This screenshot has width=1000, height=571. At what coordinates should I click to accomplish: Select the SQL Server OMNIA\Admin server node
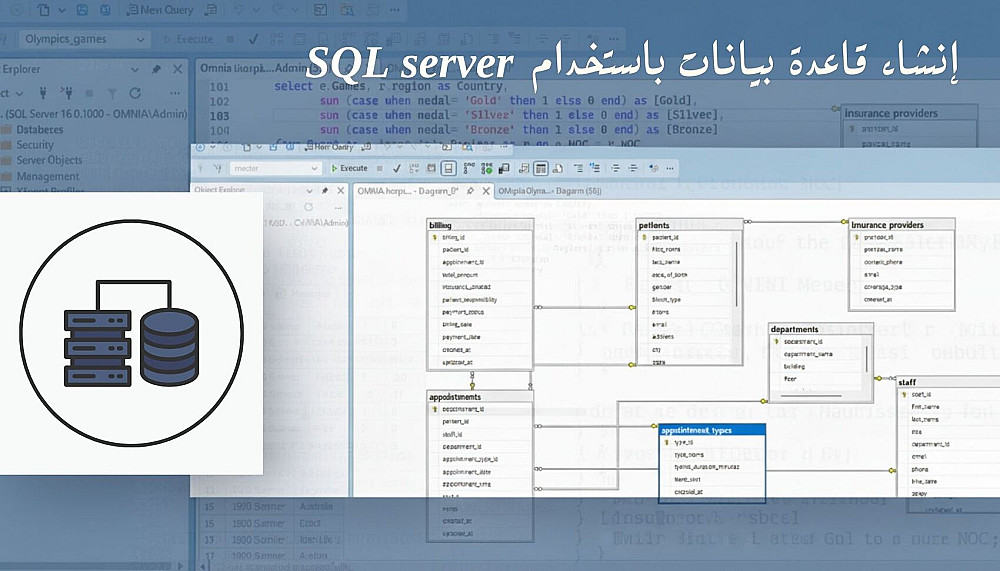(95, 114)
